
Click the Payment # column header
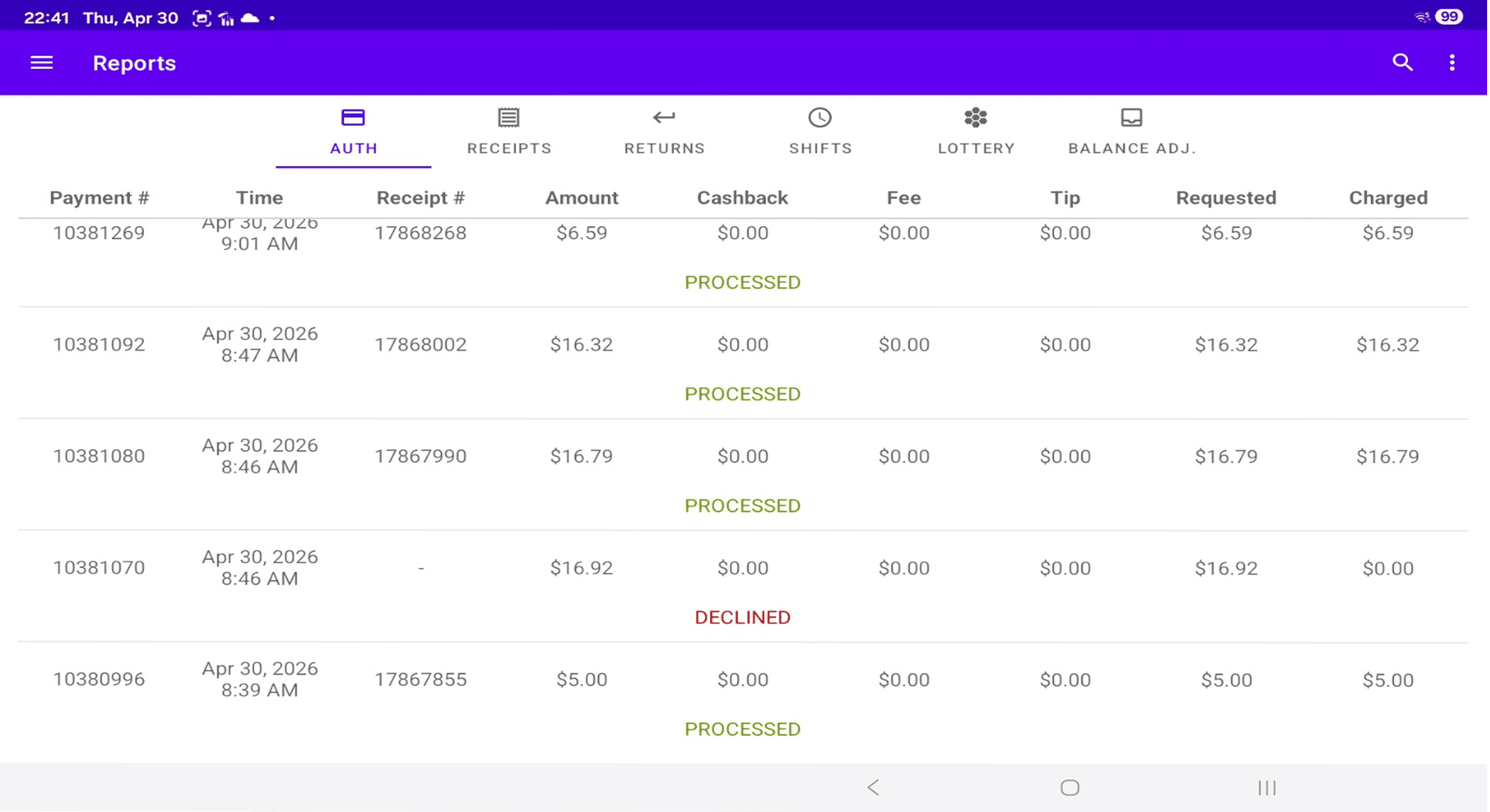100,199
